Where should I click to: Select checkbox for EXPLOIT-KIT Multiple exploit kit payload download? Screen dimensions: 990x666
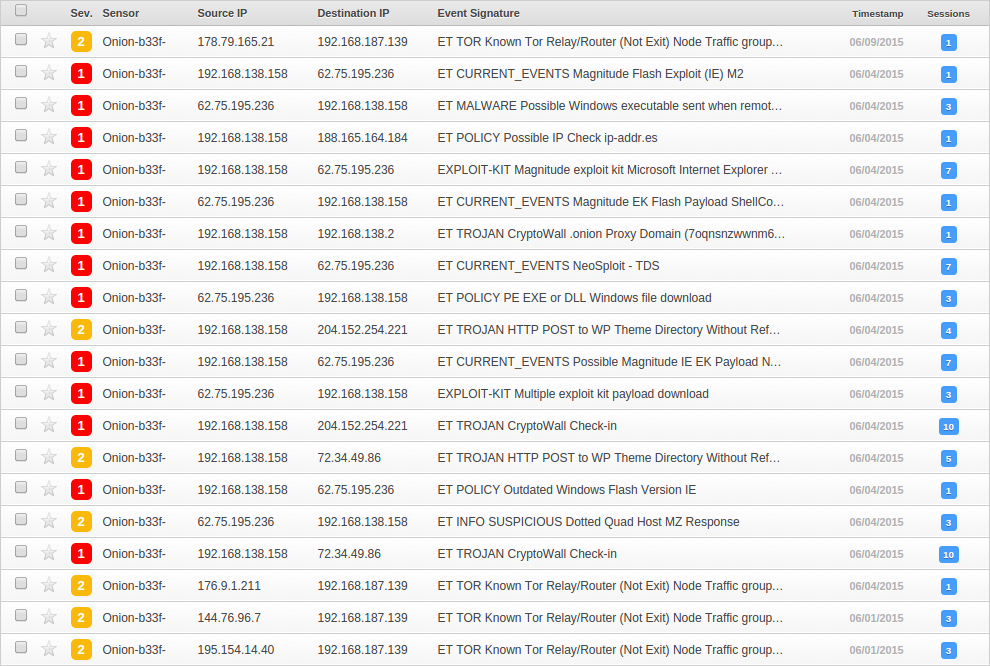[21, 391]
